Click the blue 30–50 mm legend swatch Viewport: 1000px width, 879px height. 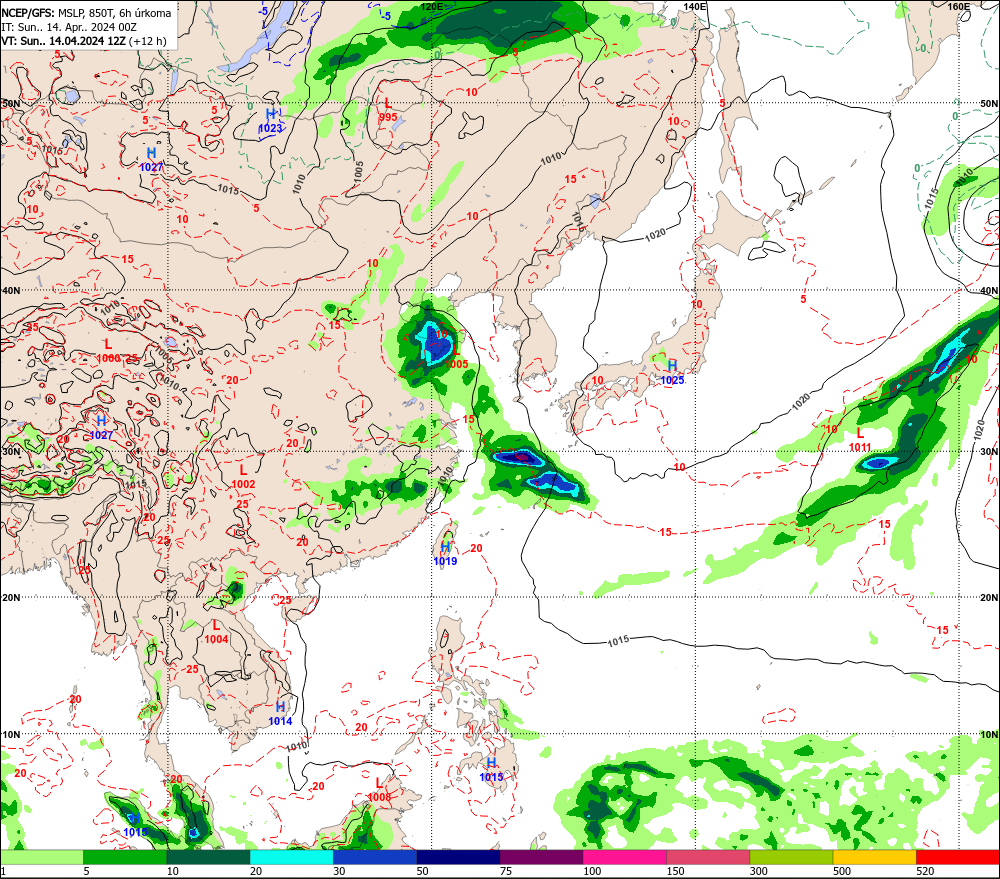[x=374, y=857]
